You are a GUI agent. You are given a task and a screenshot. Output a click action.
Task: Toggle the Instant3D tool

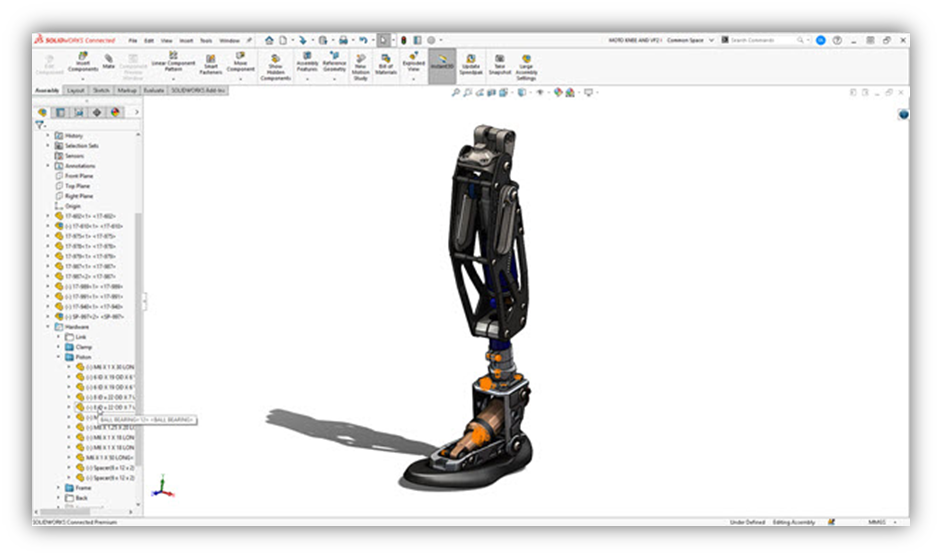[442, 65]
